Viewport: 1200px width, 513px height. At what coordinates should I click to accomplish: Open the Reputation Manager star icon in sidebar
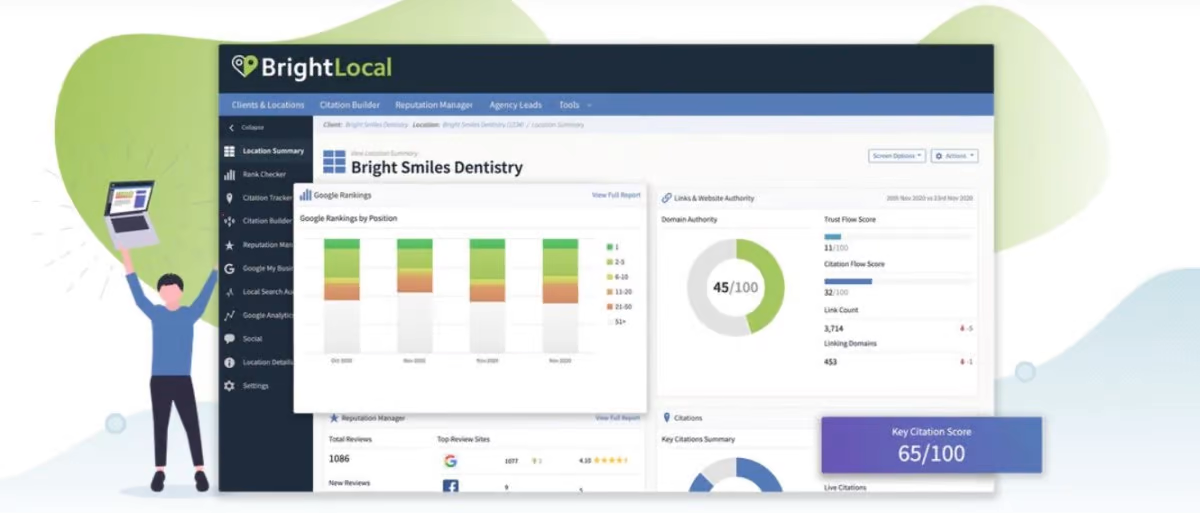[230, 245]
